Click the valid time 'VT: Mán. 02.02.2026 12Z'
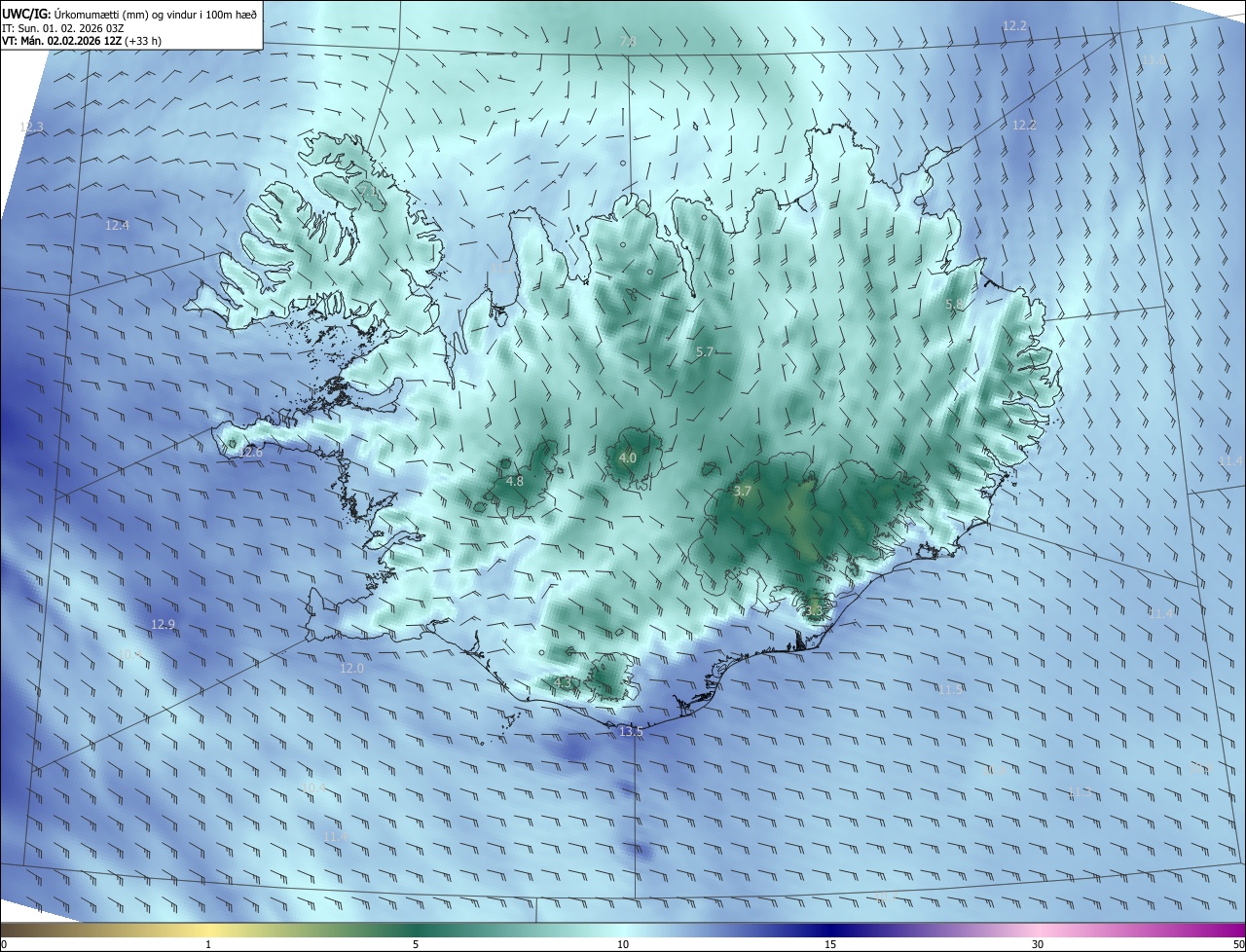Image resolution: width=1246 pixels, height=952 pixels. 63,42
